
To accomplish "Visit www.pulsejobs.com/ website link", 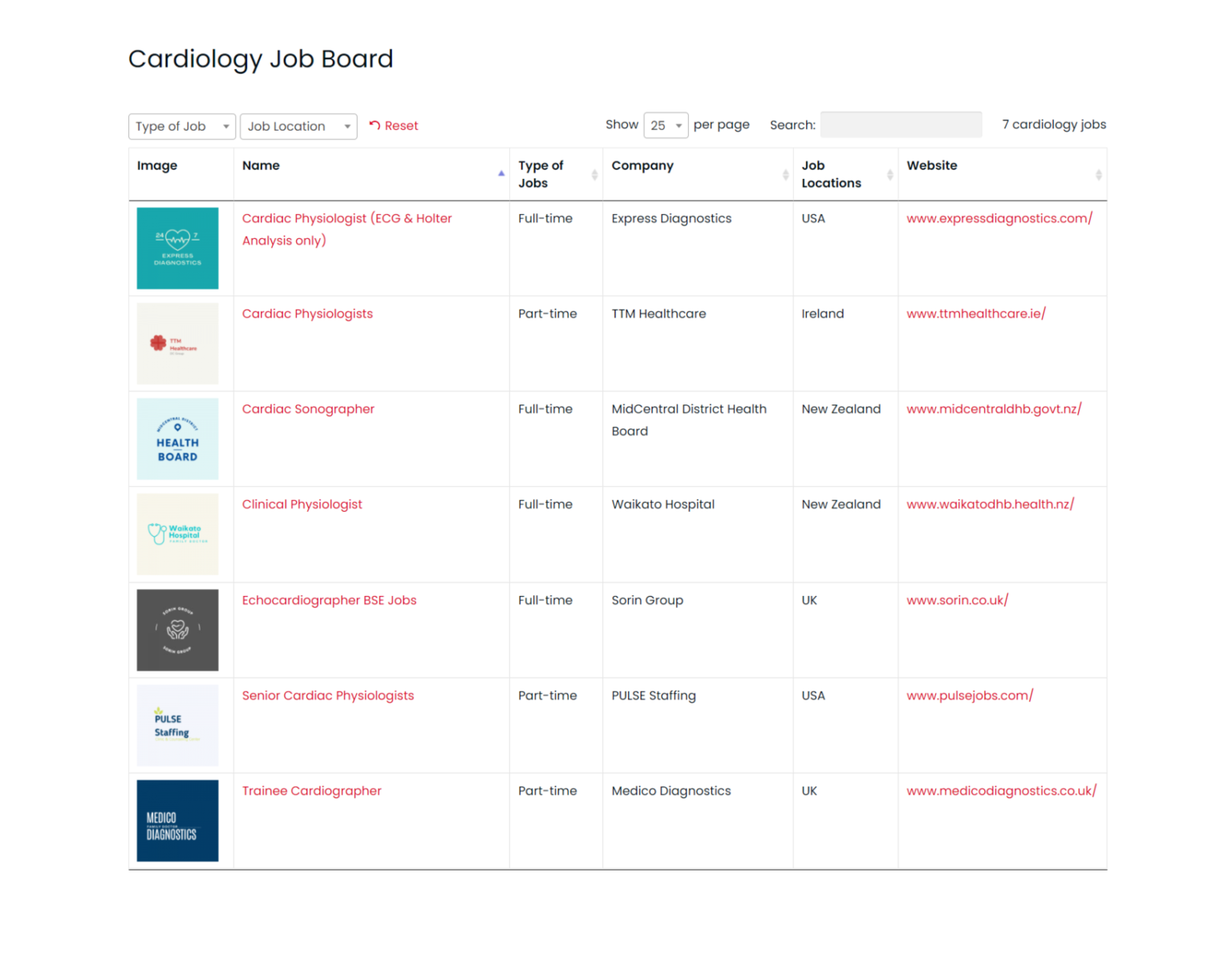I will (970, 695).
